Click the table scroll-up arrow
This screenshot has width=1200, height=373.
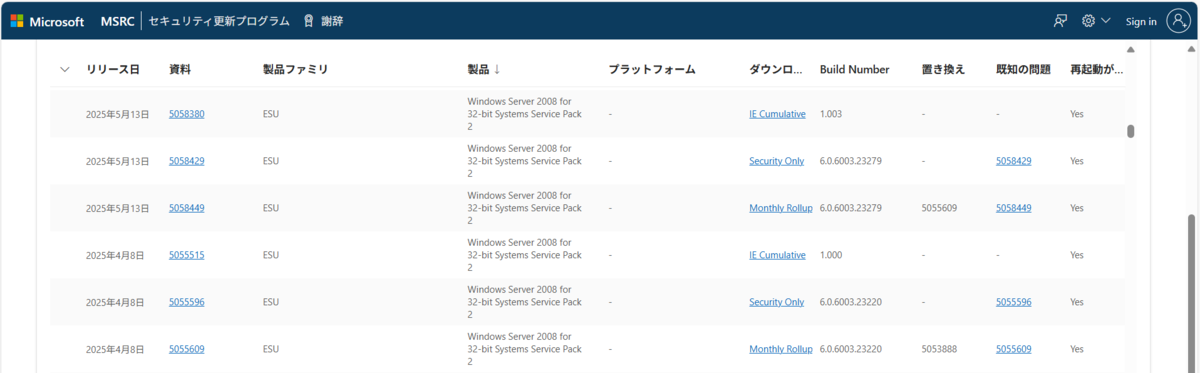[x=1131, y=49]
